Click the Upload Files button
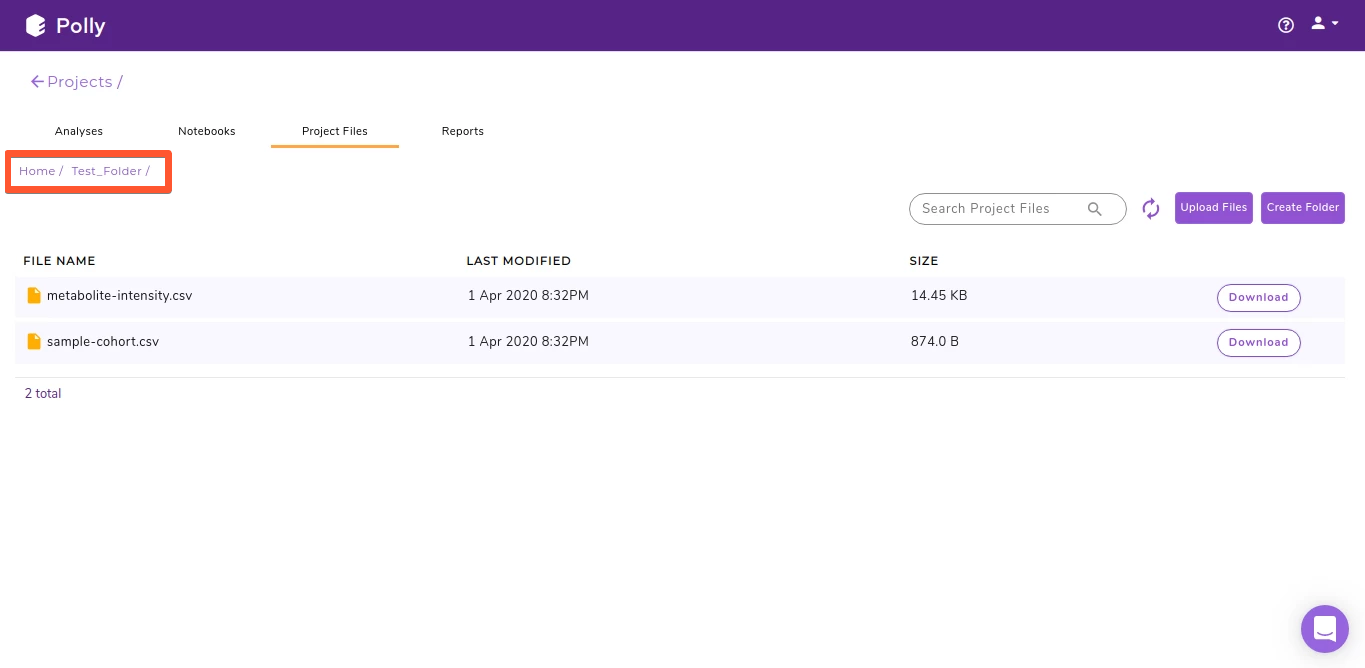The width and height of the screenshot is (1365, 668). click(x=1213, y=207)
